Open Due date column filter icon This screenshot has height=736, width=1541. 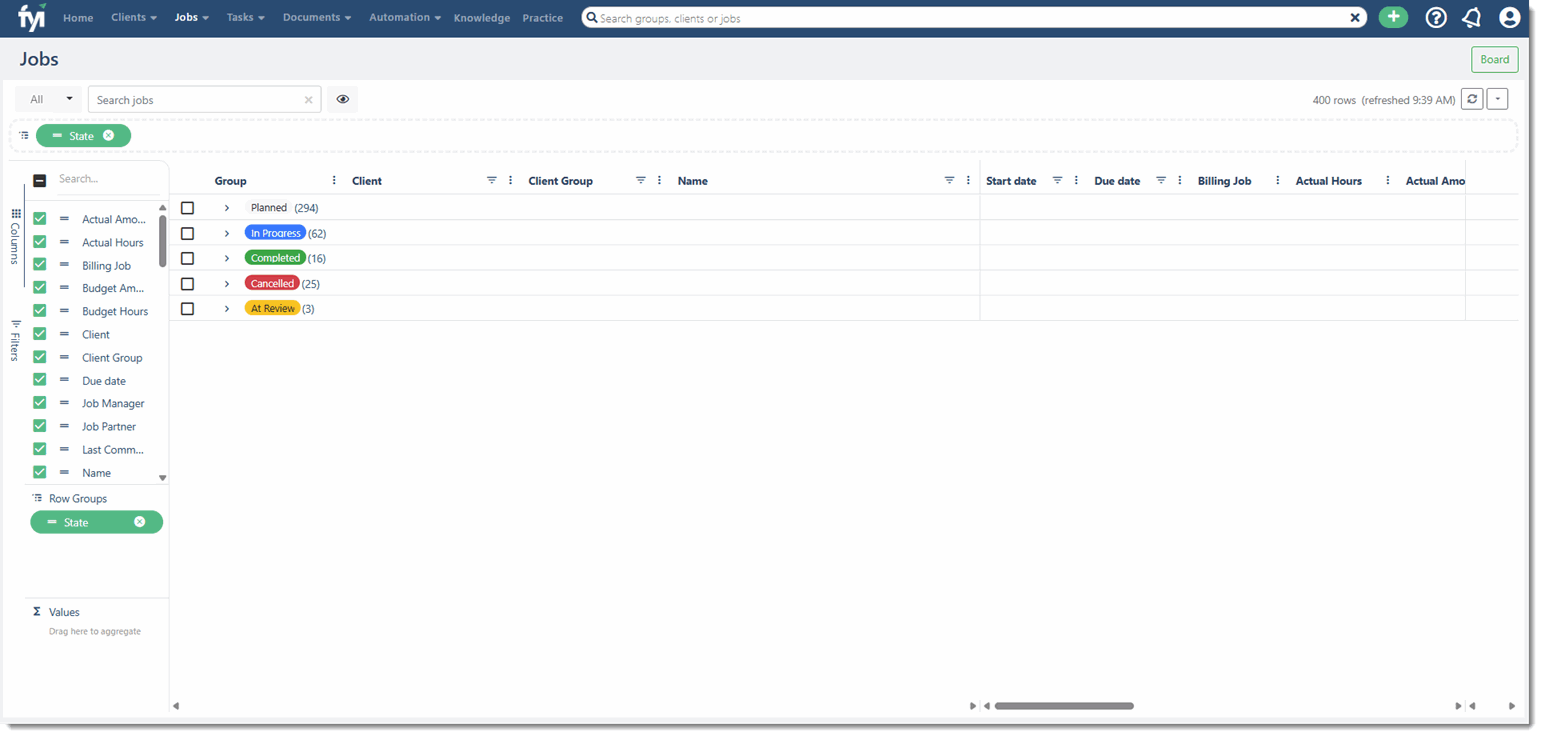tap(1161, 181)
